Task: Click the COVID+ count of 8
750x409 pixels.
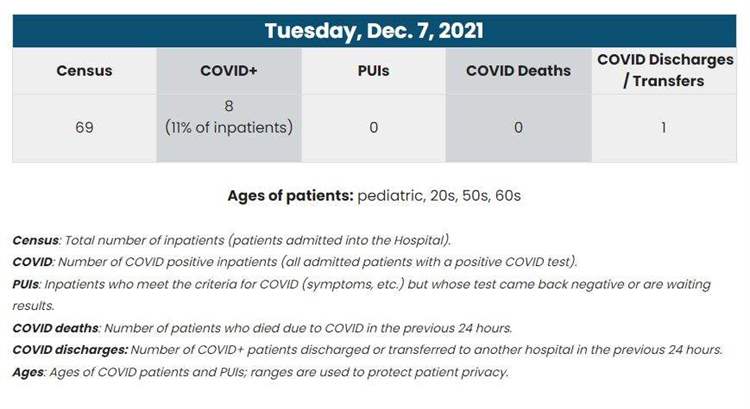Action: pos(229,106)
